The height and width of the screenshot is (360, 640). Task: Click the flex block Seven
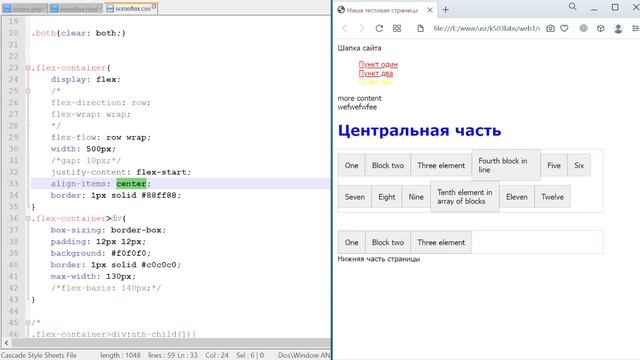tap(355, 197)
